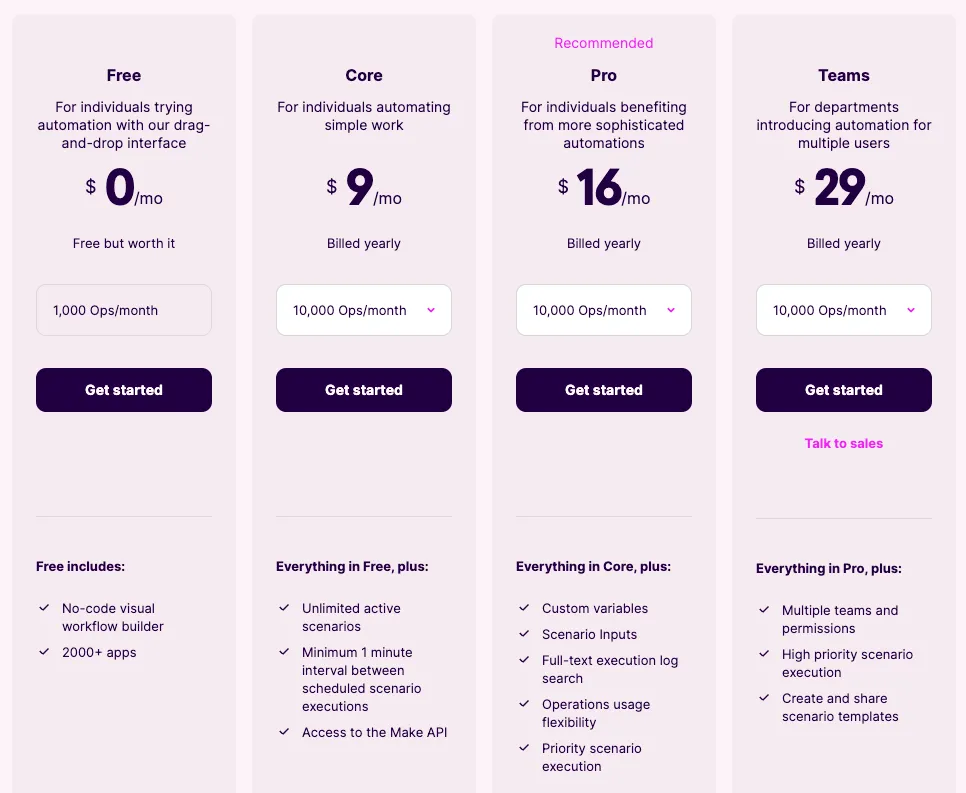Click checkmark icon next to 2000+ apps

[44, 652]
